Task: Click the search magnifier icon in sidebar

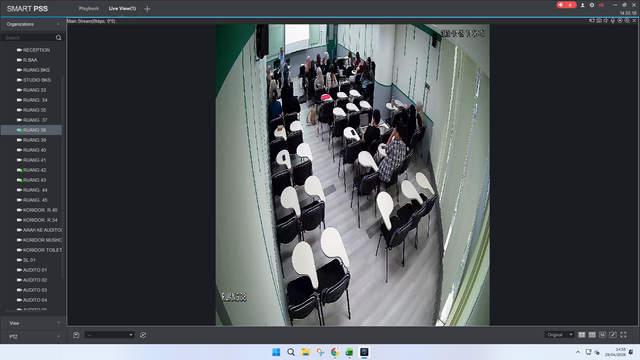Action: point(58,38)
